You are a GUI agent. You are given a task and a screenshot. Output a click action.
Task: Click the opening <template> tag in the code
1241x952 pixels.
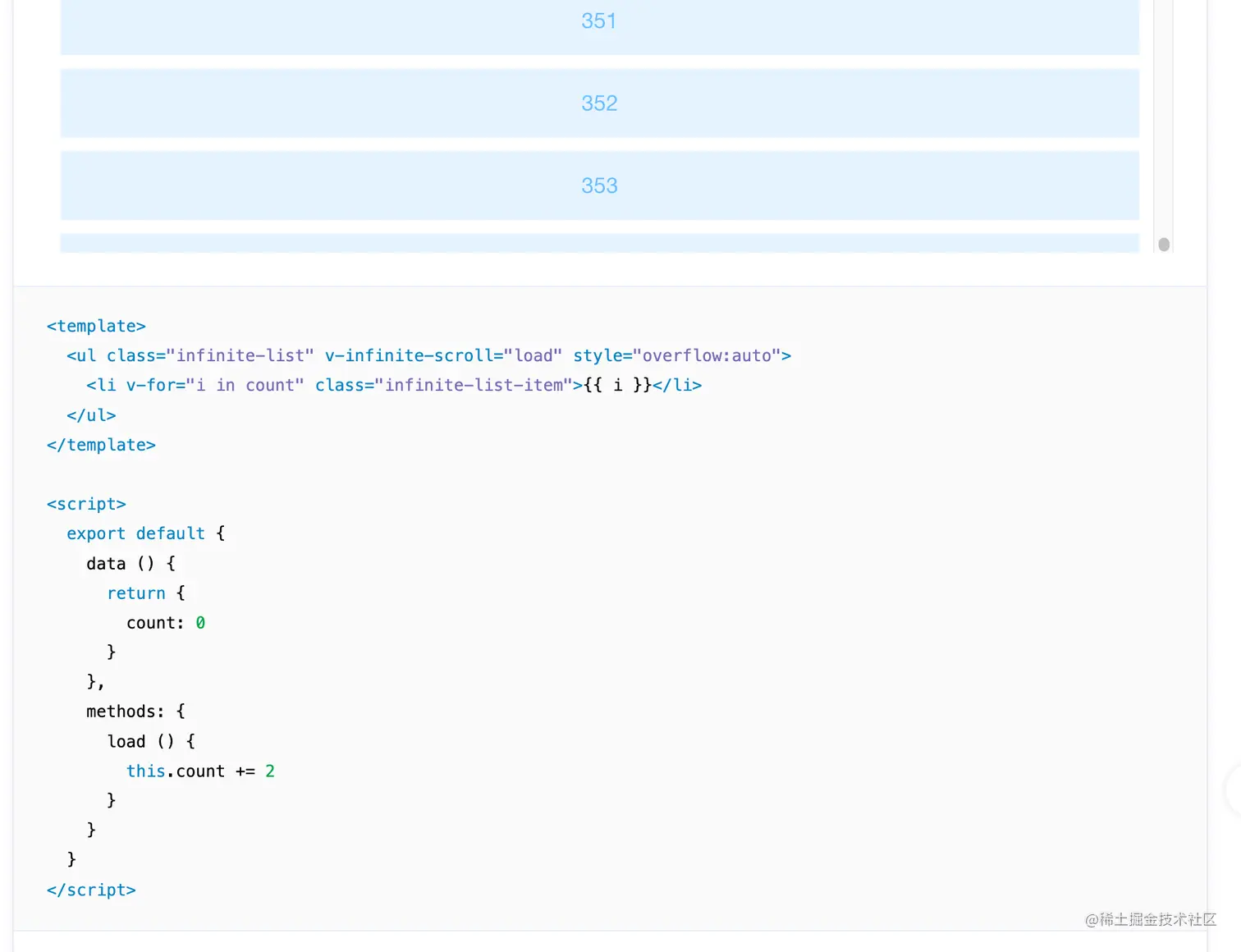click(96, 326)
